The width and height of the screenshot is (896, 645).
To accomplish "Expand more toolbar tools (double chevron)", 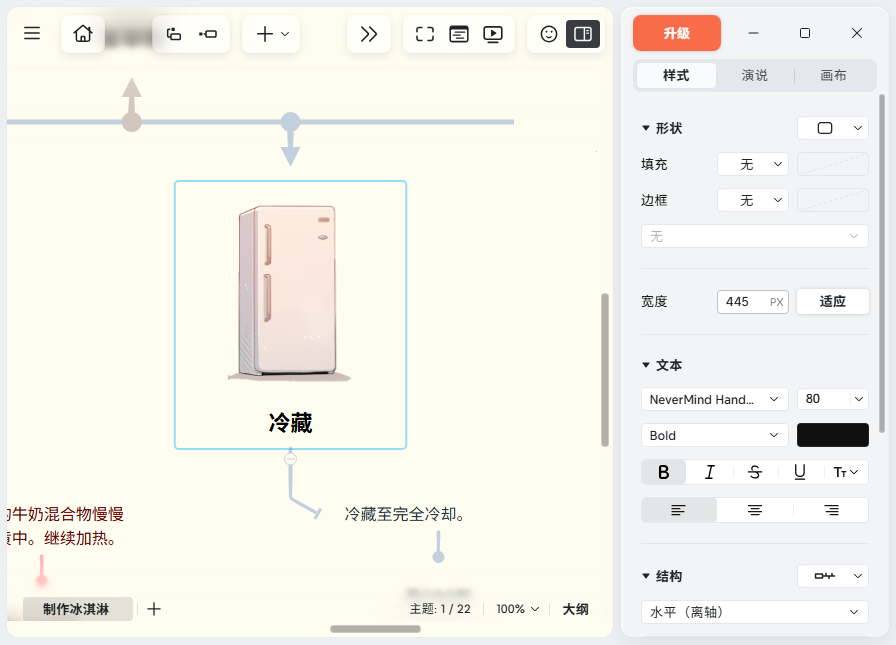I will click(x=369, y=34).
